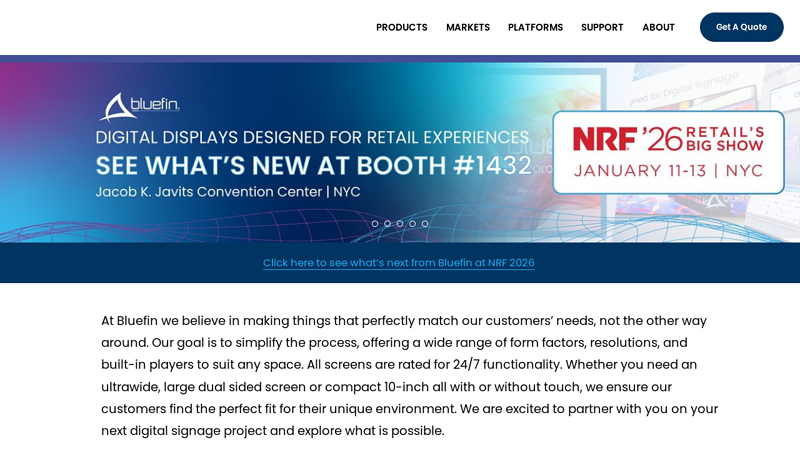Select the first carousel slide dot
The image size is (800, 450).
pos(375,224)
